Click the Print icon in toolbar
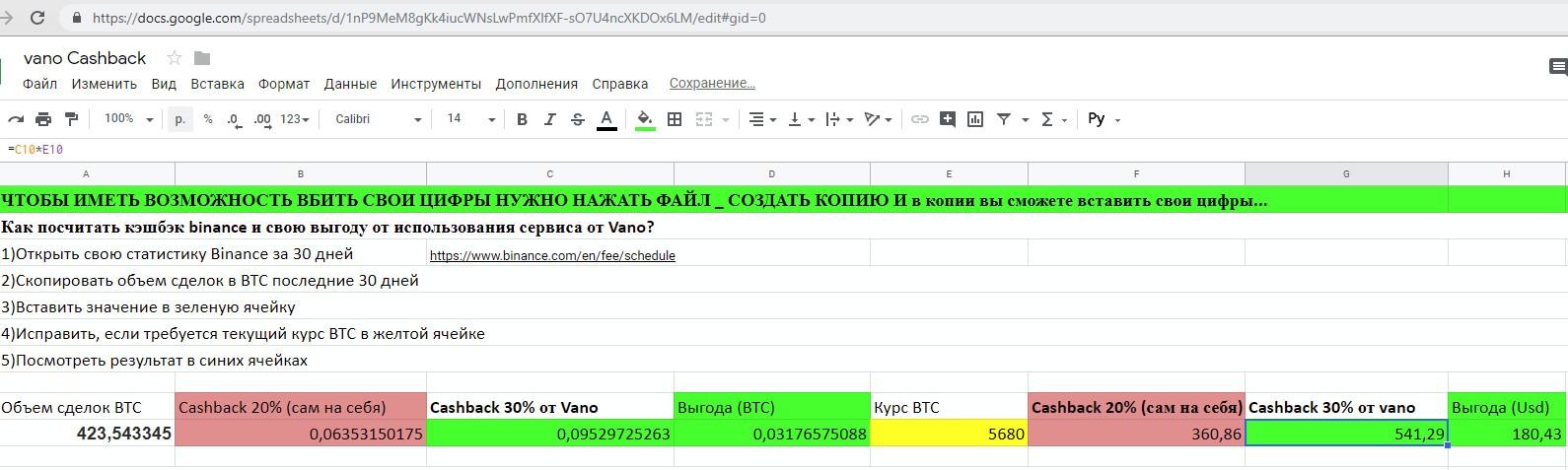 point(43,119)
